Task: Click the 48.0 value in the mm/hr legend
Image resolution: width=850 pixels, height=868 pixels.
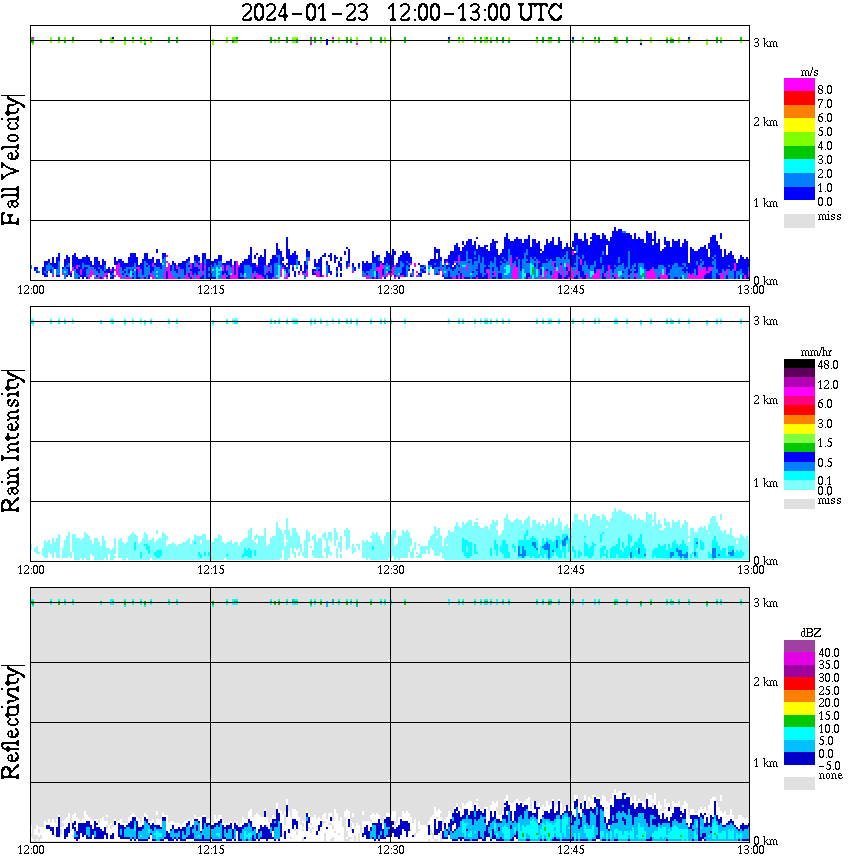Action: (828, 365)
